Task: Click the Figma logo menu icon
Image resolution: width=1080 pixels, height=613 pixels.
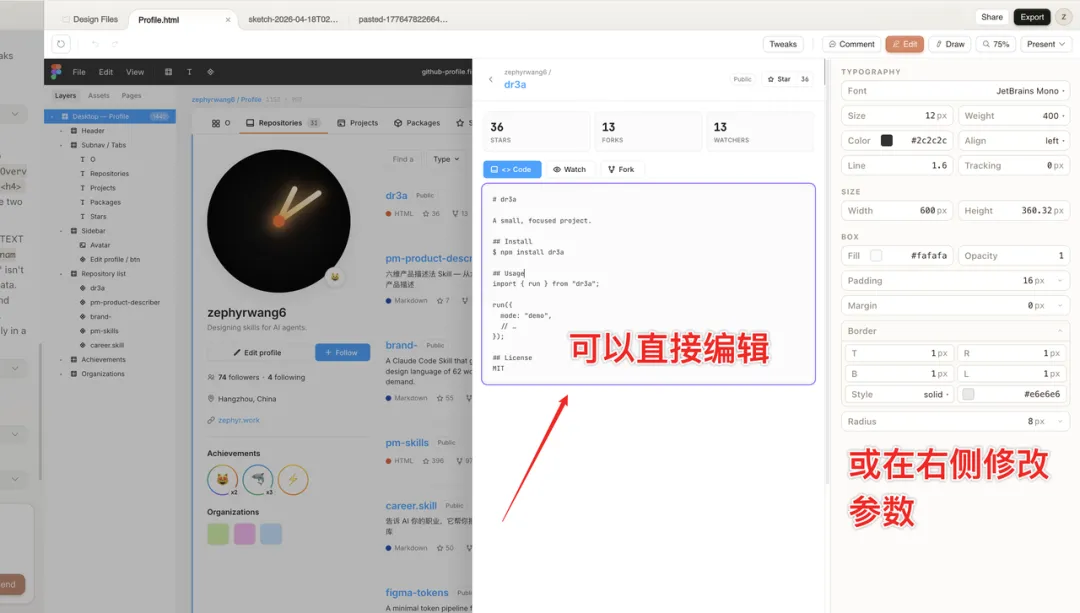Action: click(57, 72)
